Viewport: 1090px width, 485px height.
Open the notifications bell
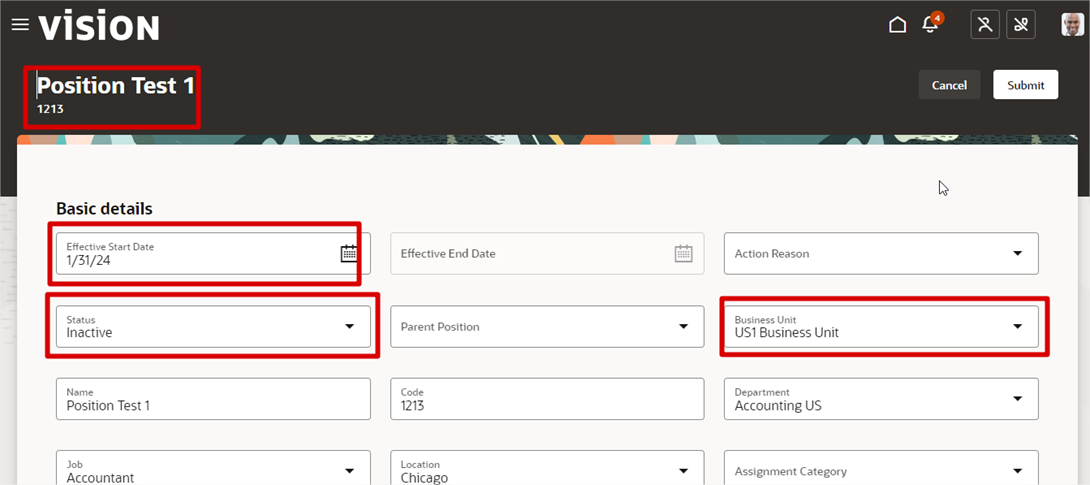tap(929, 25)
